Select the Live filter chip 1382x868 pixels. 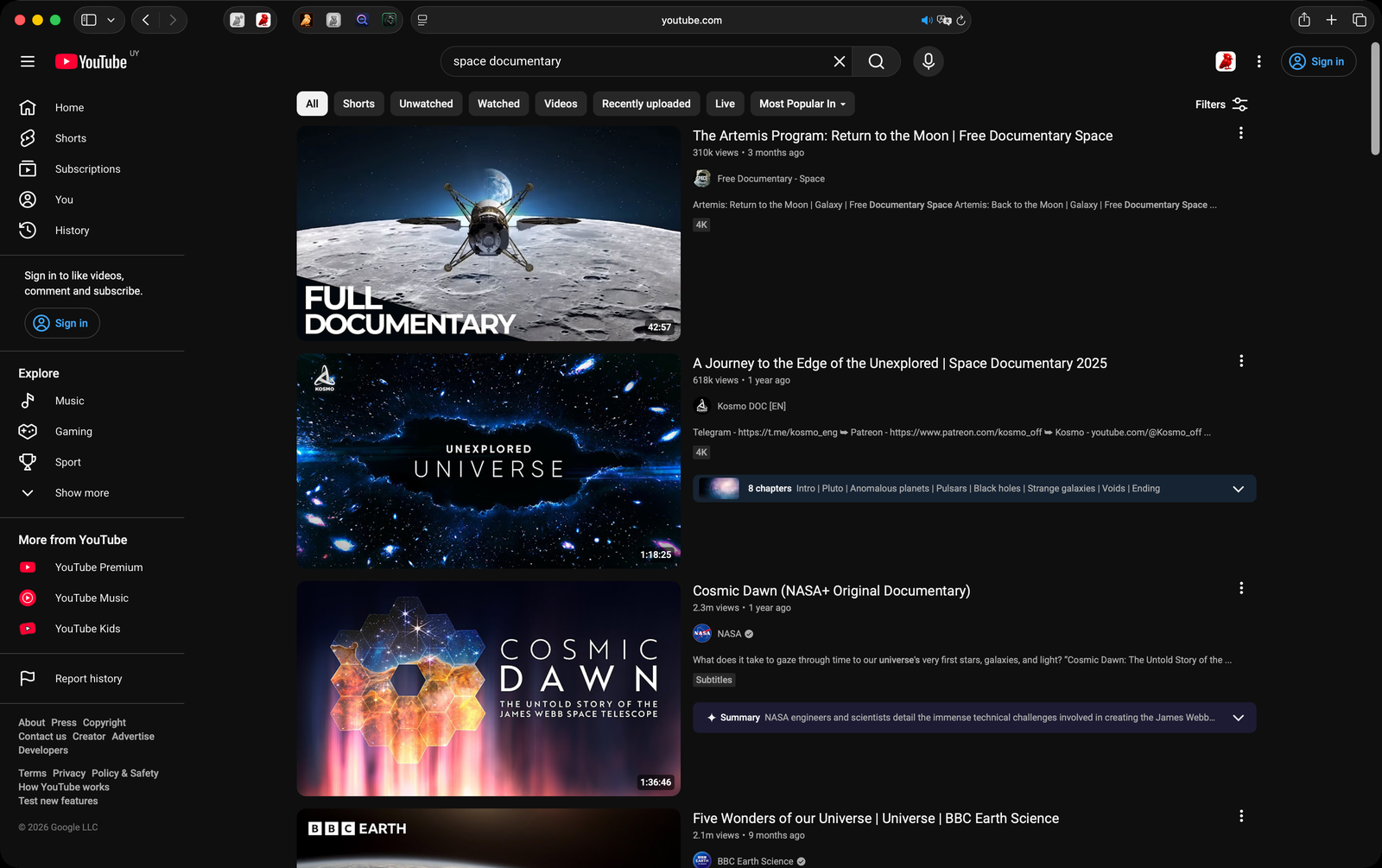point(725,104)
